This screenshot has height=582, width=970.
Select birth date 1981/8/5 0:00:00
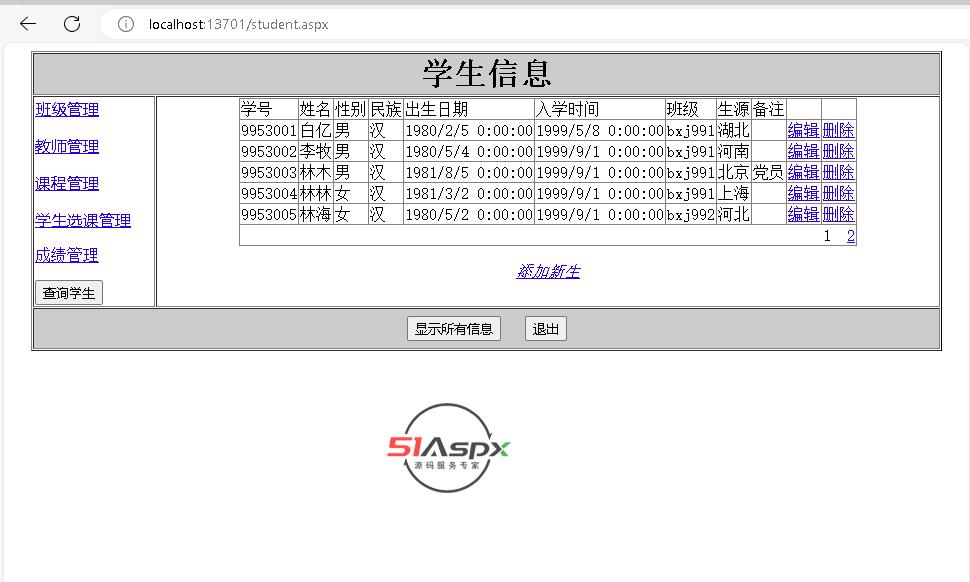pyautogui.click(x=469, y=173)
